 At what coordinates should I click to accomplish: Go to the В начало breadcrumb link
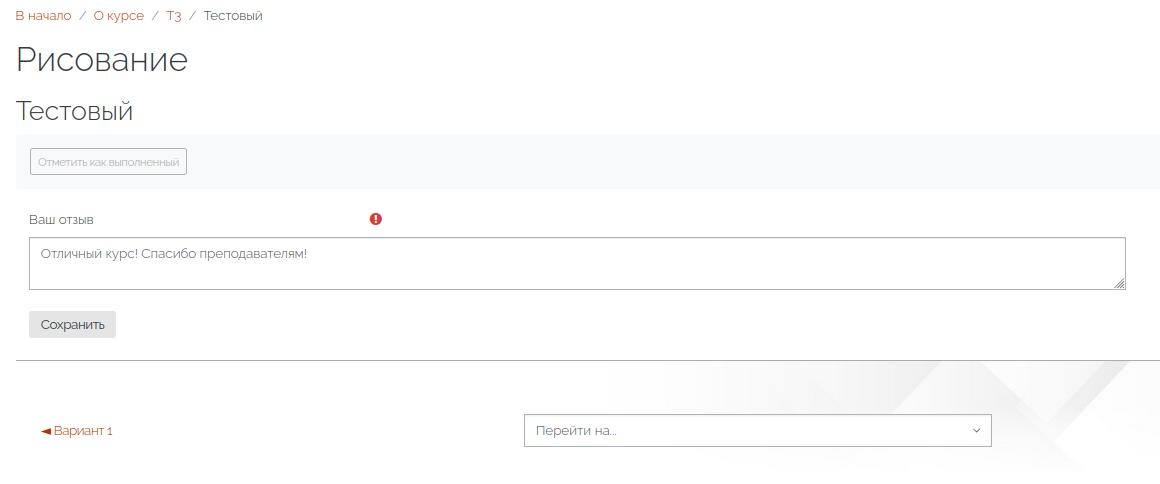point(44,16)
